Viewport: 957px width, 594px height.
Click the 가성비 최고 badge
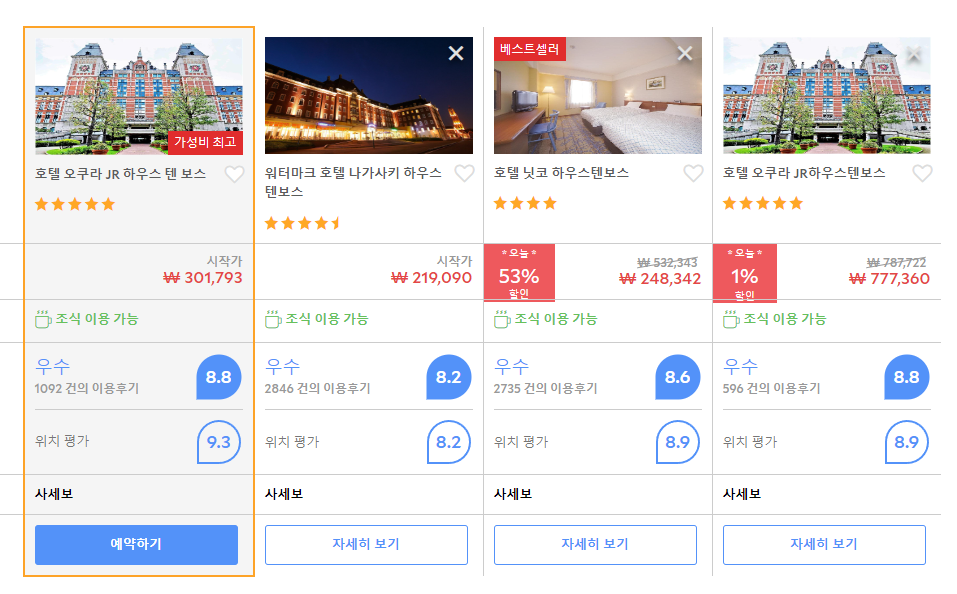point(206,143)
